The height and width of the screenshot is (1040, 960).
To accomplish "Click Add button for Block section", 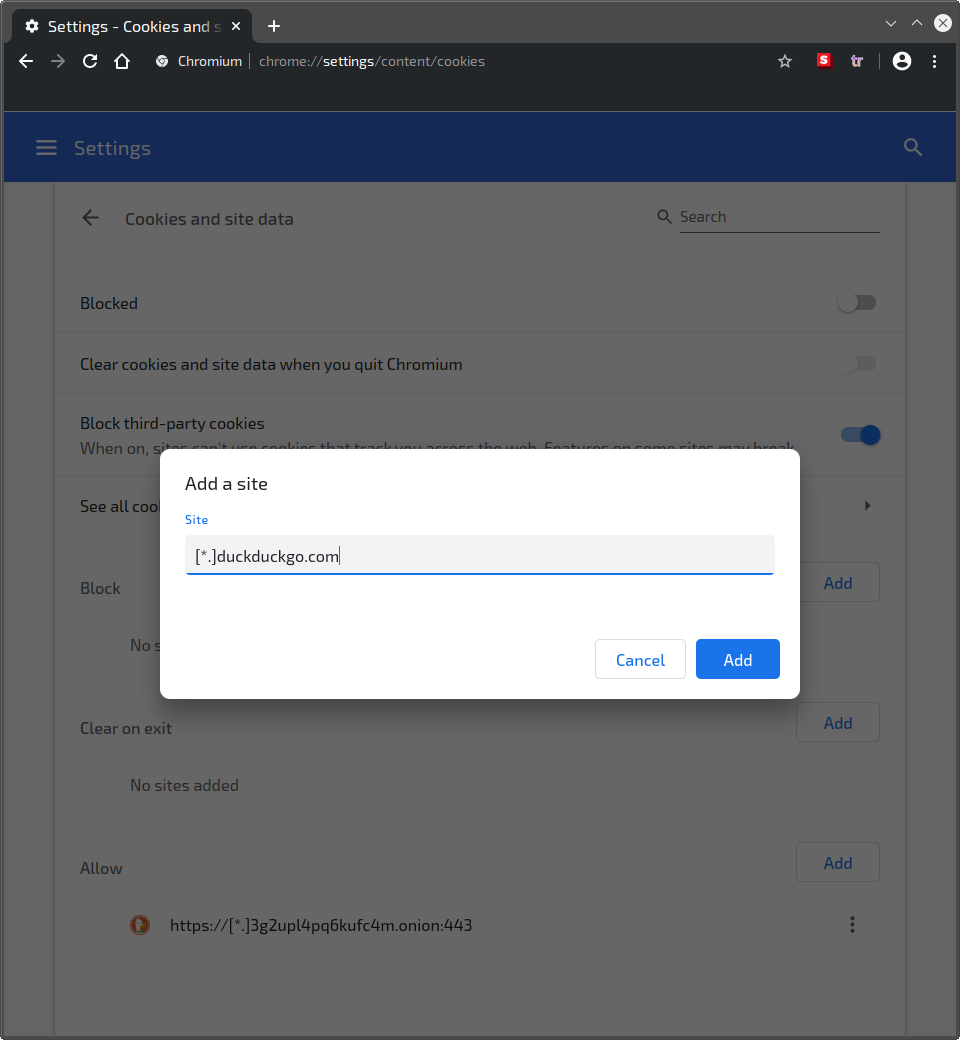I will click(838, 582).
